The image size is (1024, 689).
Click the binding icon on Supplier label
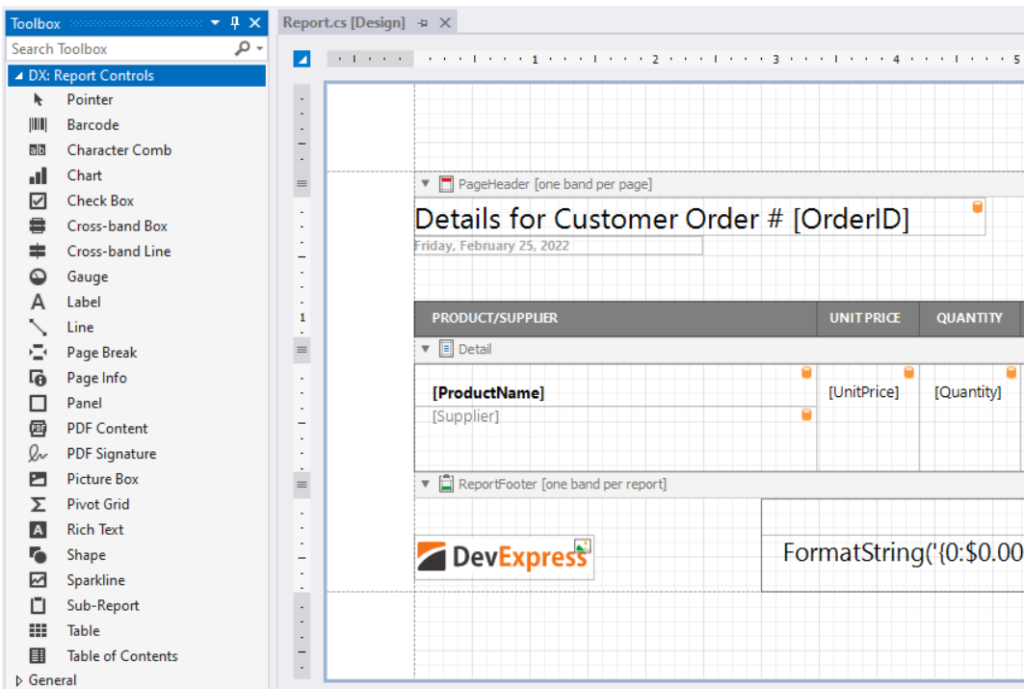coord(807,415)
